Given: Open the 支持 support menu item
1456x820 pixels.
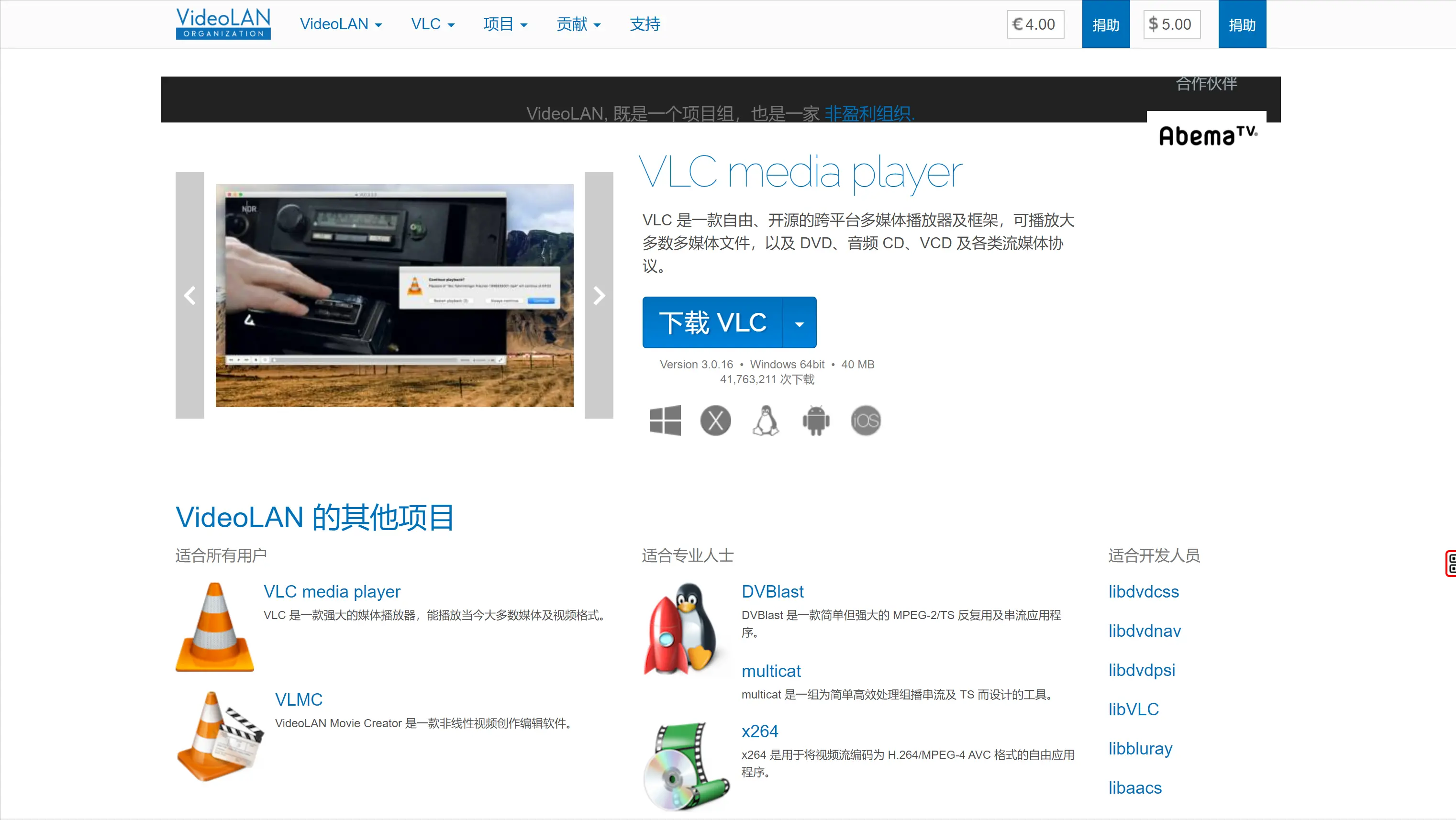Looking at the screenshot, I should (645, 24).
